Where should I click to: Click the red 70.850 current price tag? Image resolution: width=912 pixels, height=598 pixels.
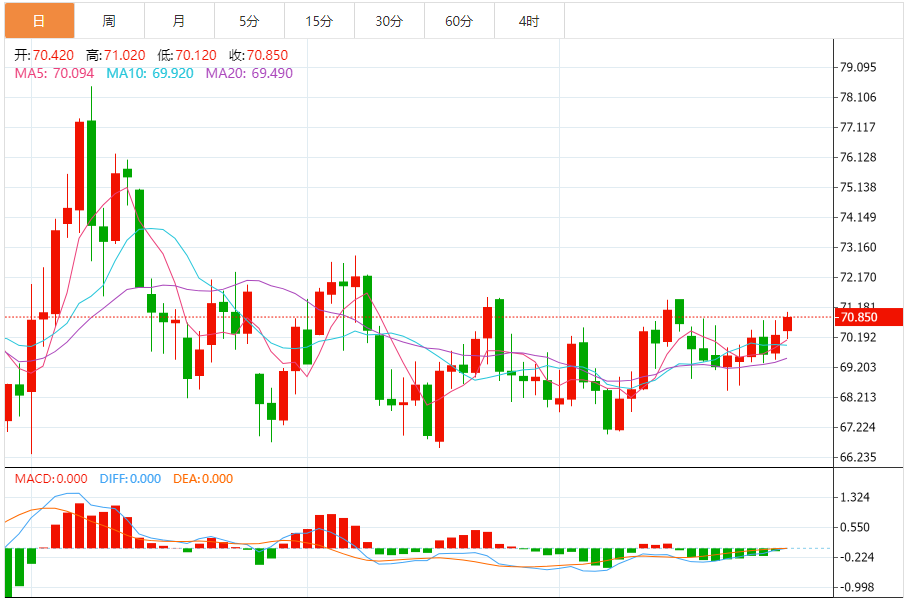868,317
